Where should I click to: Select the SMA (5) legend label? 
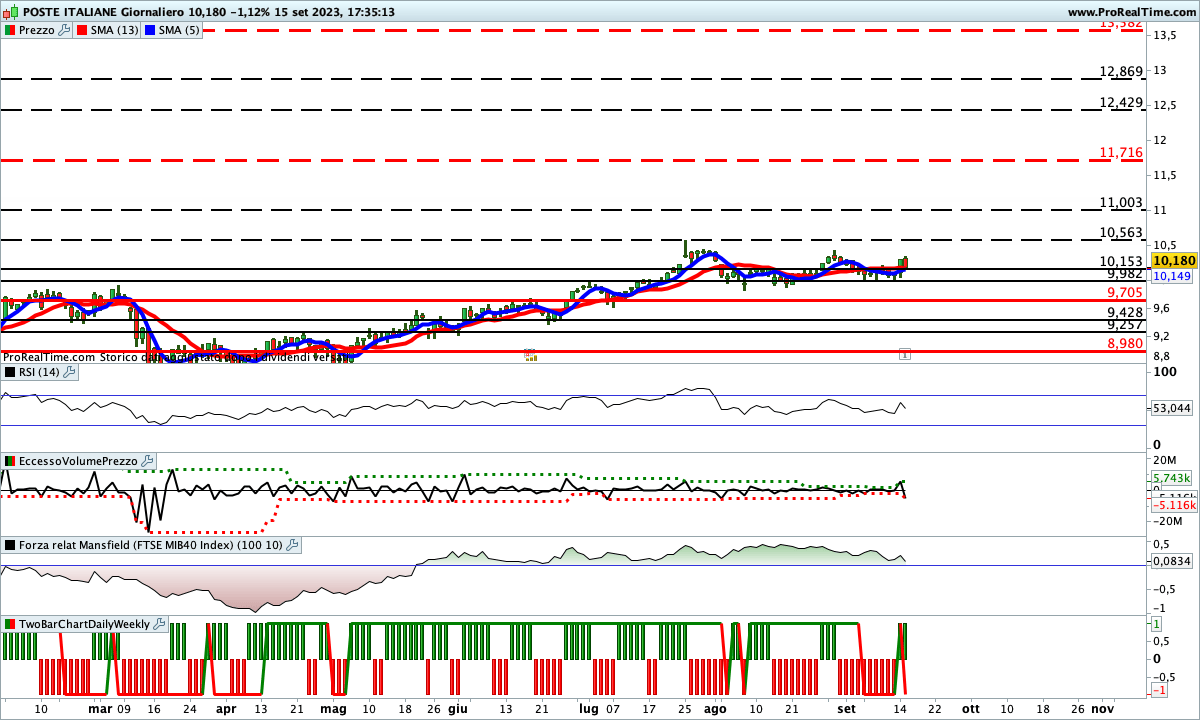(x=179, y=30)
